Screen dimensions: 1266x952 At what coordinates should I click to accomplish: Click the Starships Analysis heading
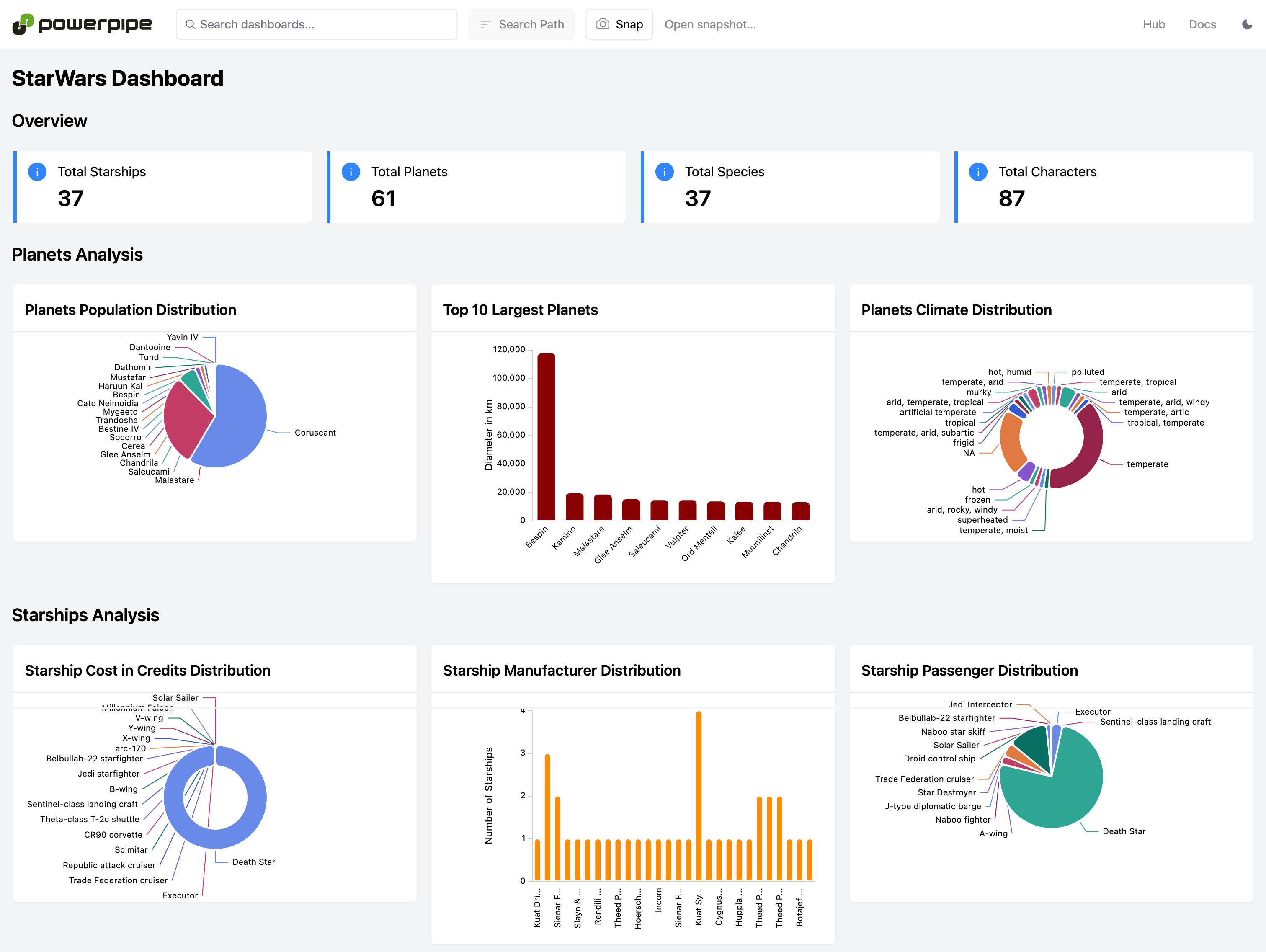click(86, 615)
